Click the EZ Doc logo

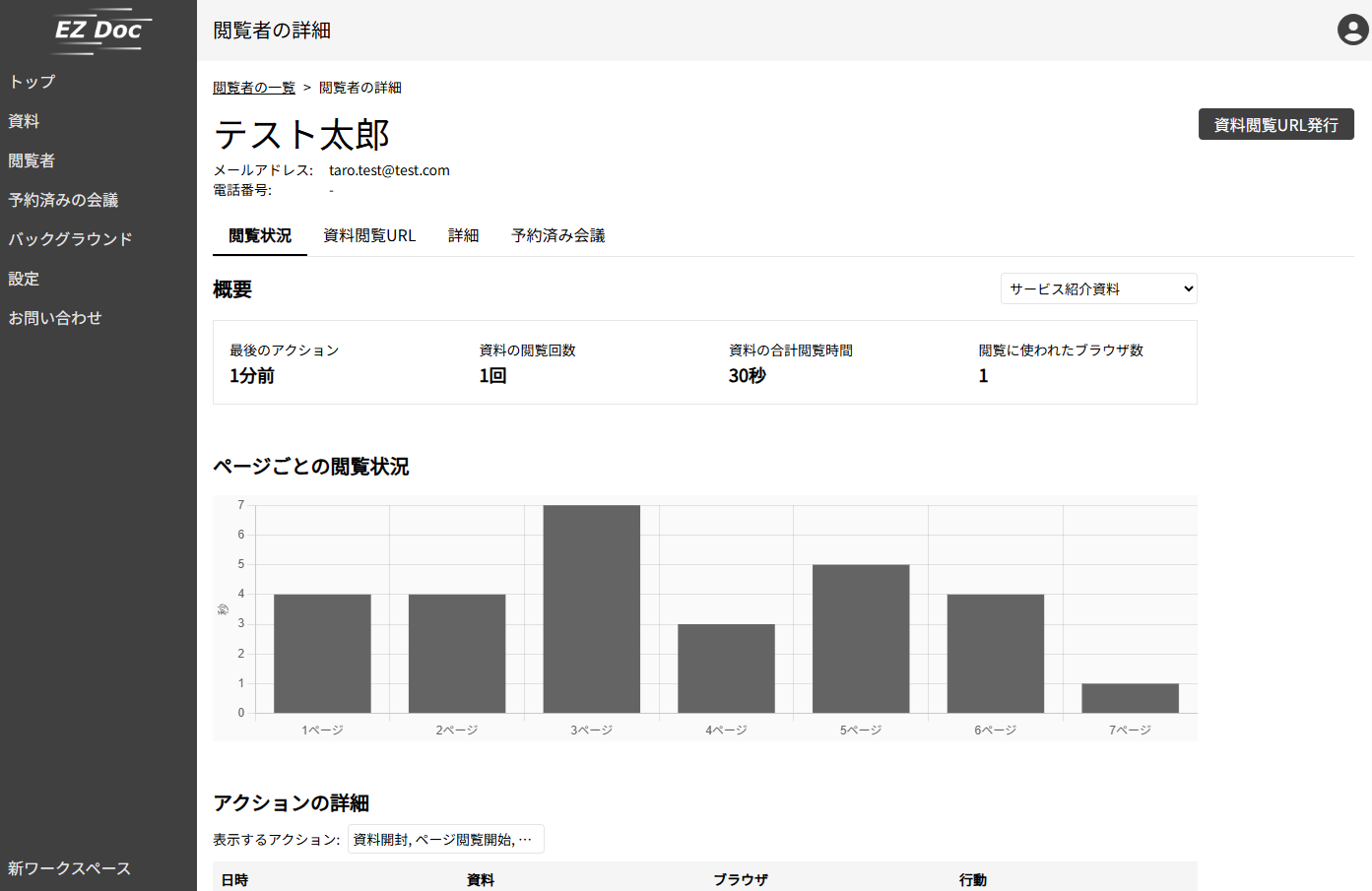pyautogui.click(x=98, y=31)
